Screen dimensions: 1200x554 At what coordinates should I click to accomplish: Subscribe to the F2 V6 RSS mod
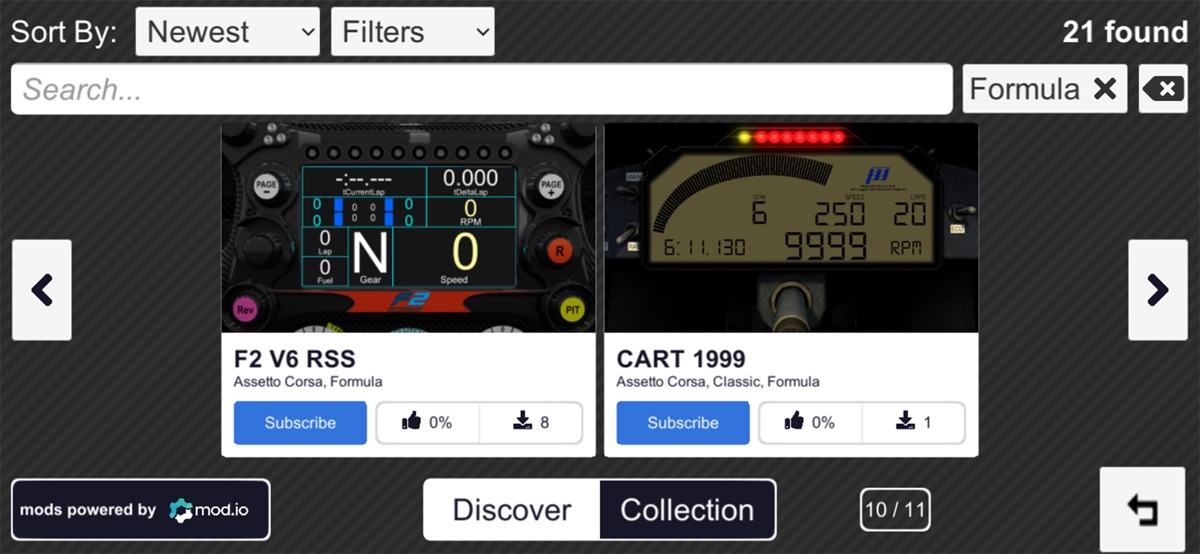[x=300, y=423]
